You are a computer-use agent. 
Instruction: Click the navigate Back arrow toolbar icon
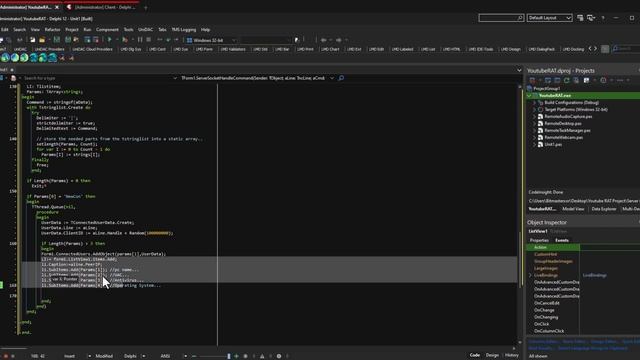323,40
